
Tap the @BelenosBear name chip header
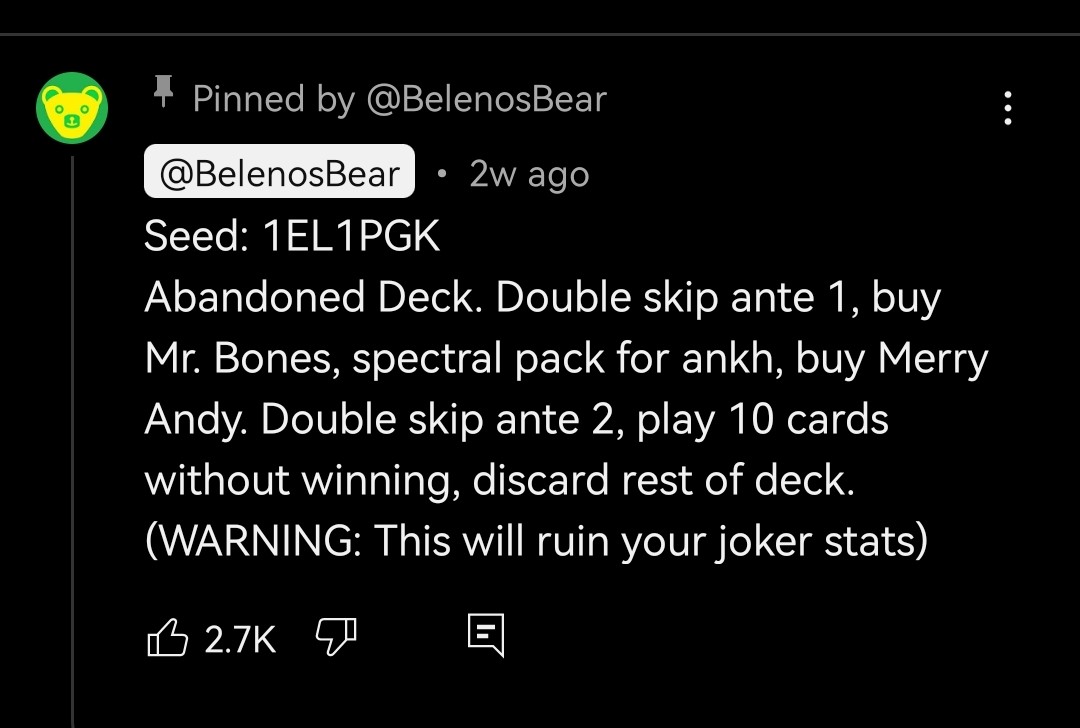coord(279,171)
